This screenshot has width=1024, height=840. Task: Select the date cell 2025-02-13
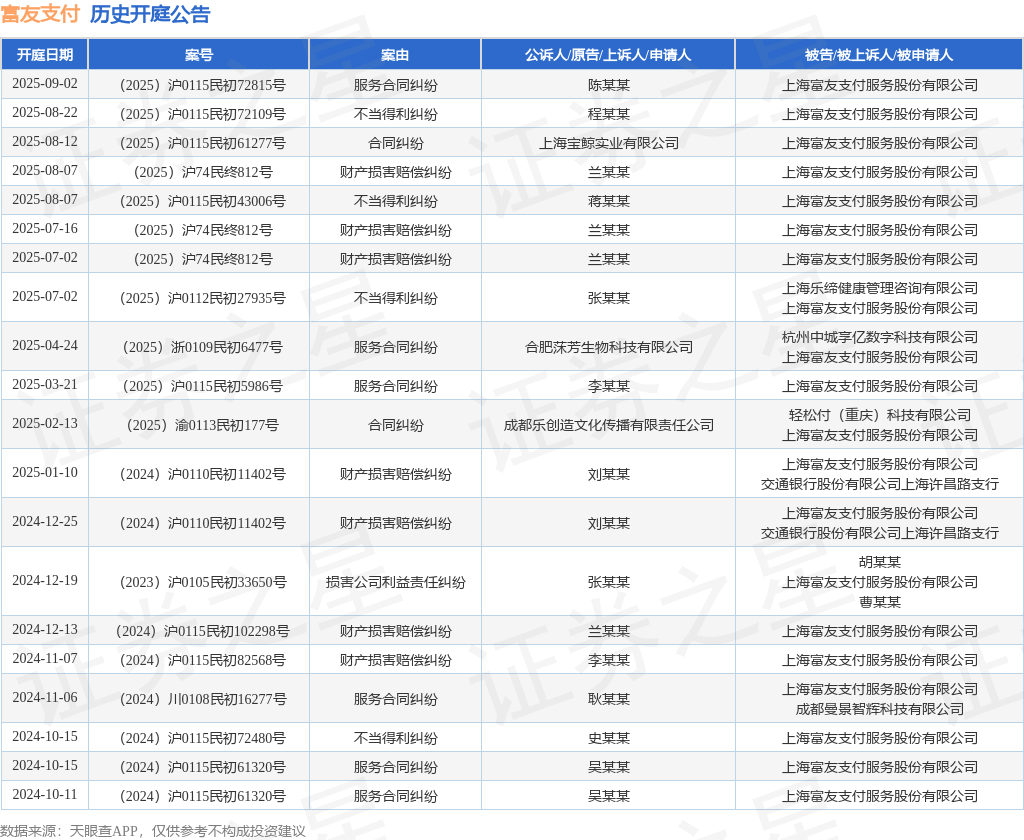click(44, 423)
